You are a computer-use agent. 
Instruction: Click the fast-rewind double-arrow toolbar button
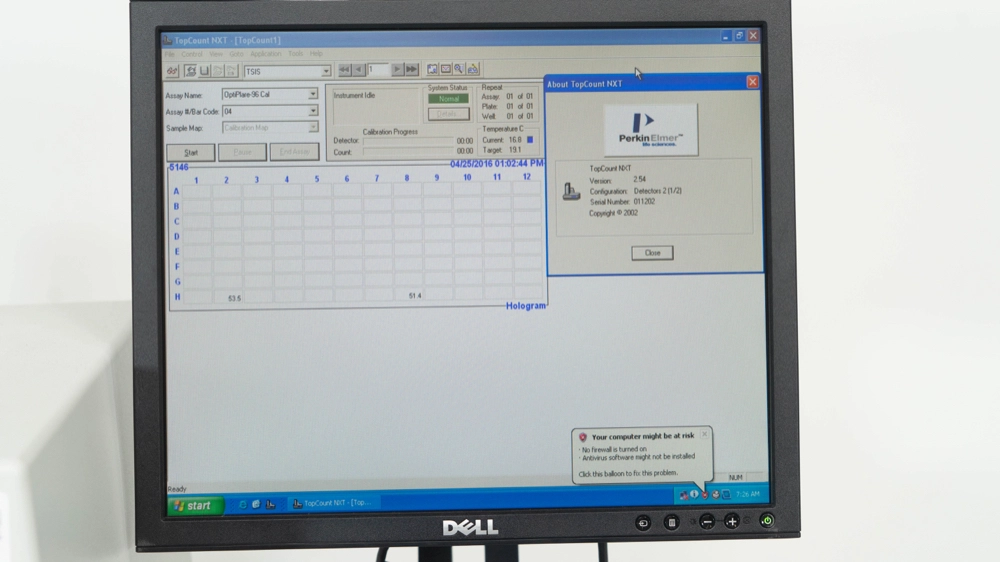click(x=344, y=70)
